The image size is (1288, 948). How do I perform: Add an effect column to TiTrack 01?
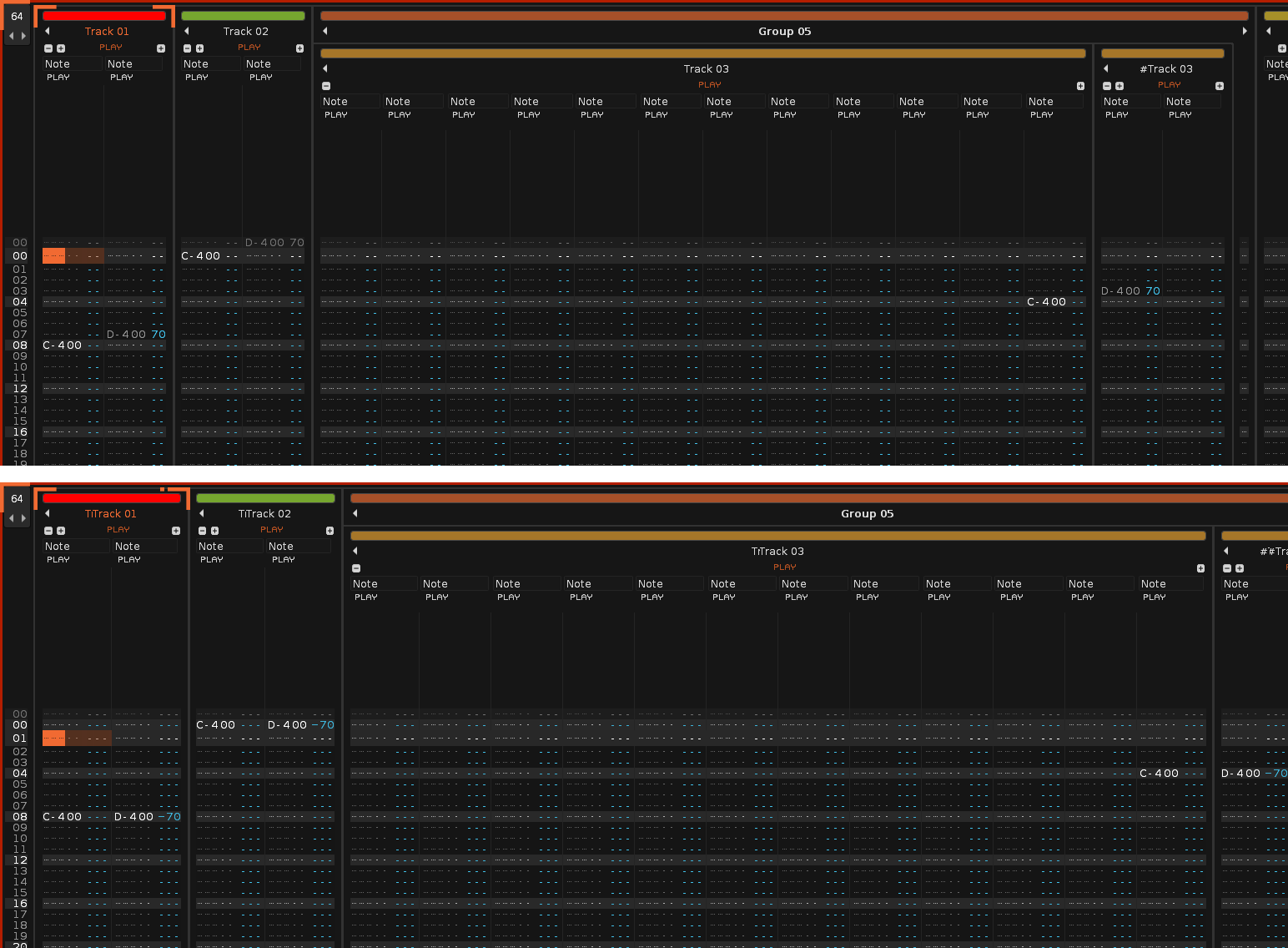(x=176, y=531)
